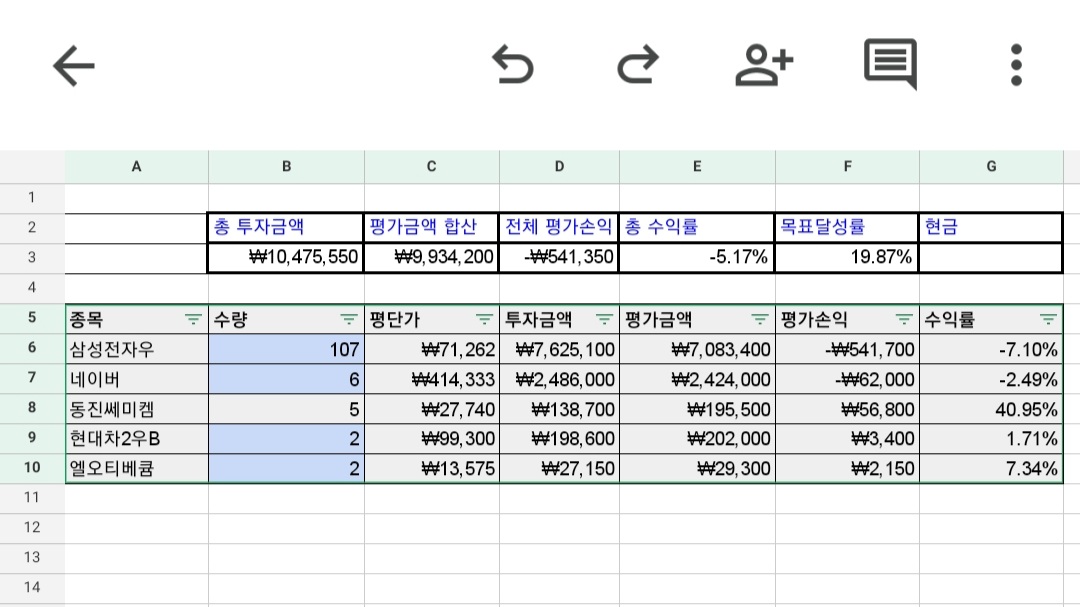Screen dimensions: 1080x607
Task: Select the ₩56,800 cell
Action: pos(847,409)
